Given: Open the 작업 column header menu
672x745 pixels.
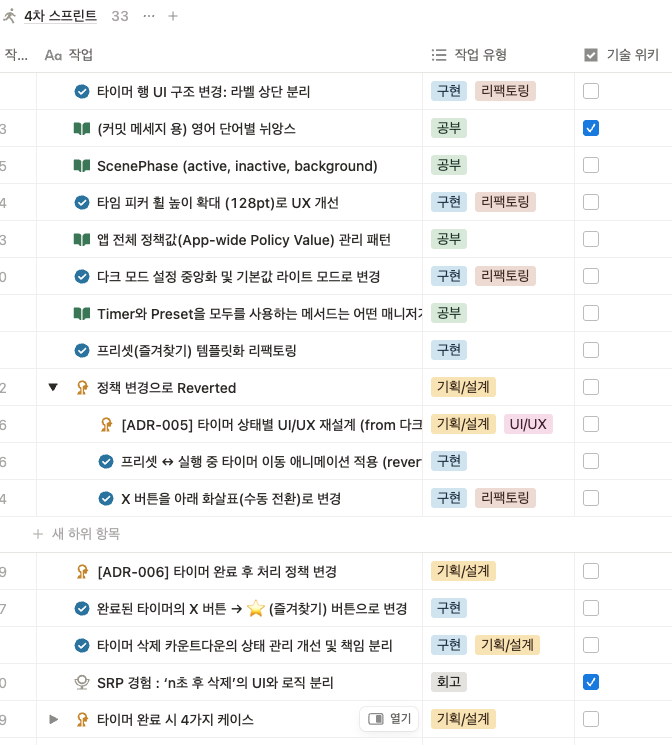Looking at the screenshot, I should click(68, 55).
